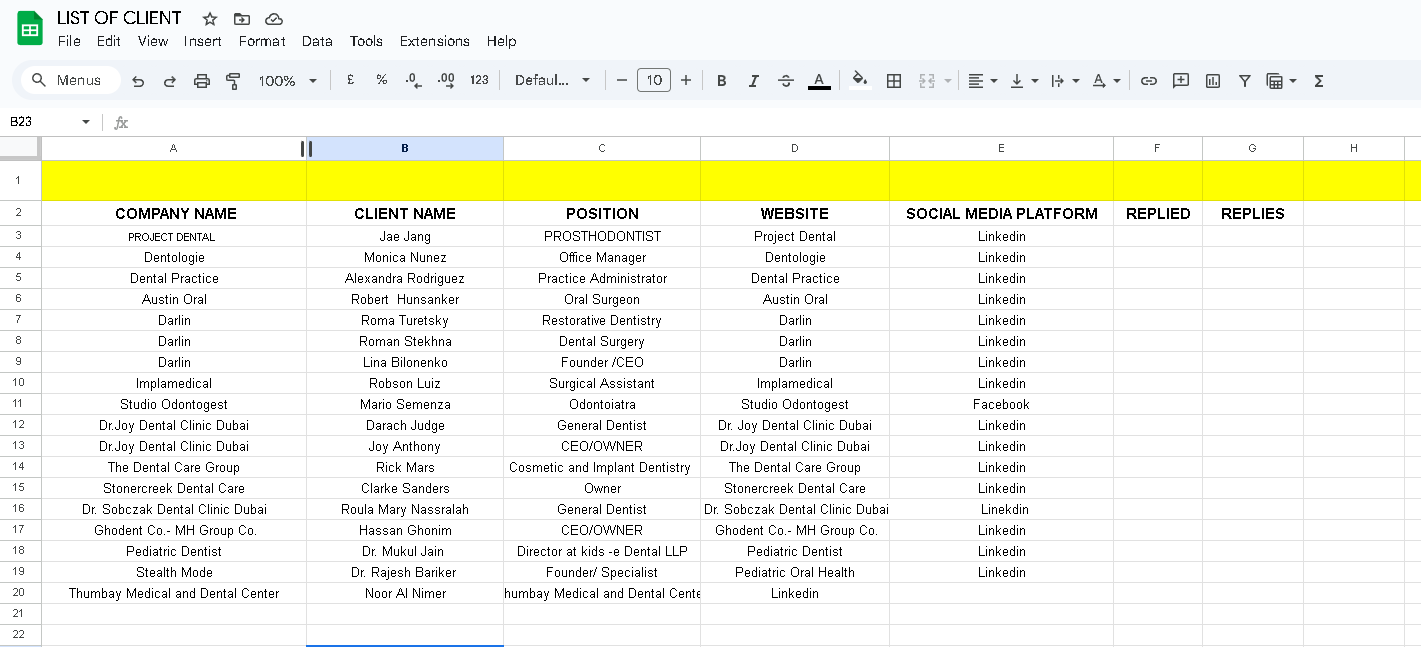Select row 11 header
This screenshot has width=1421, height=647.
(x=20, y=404)
